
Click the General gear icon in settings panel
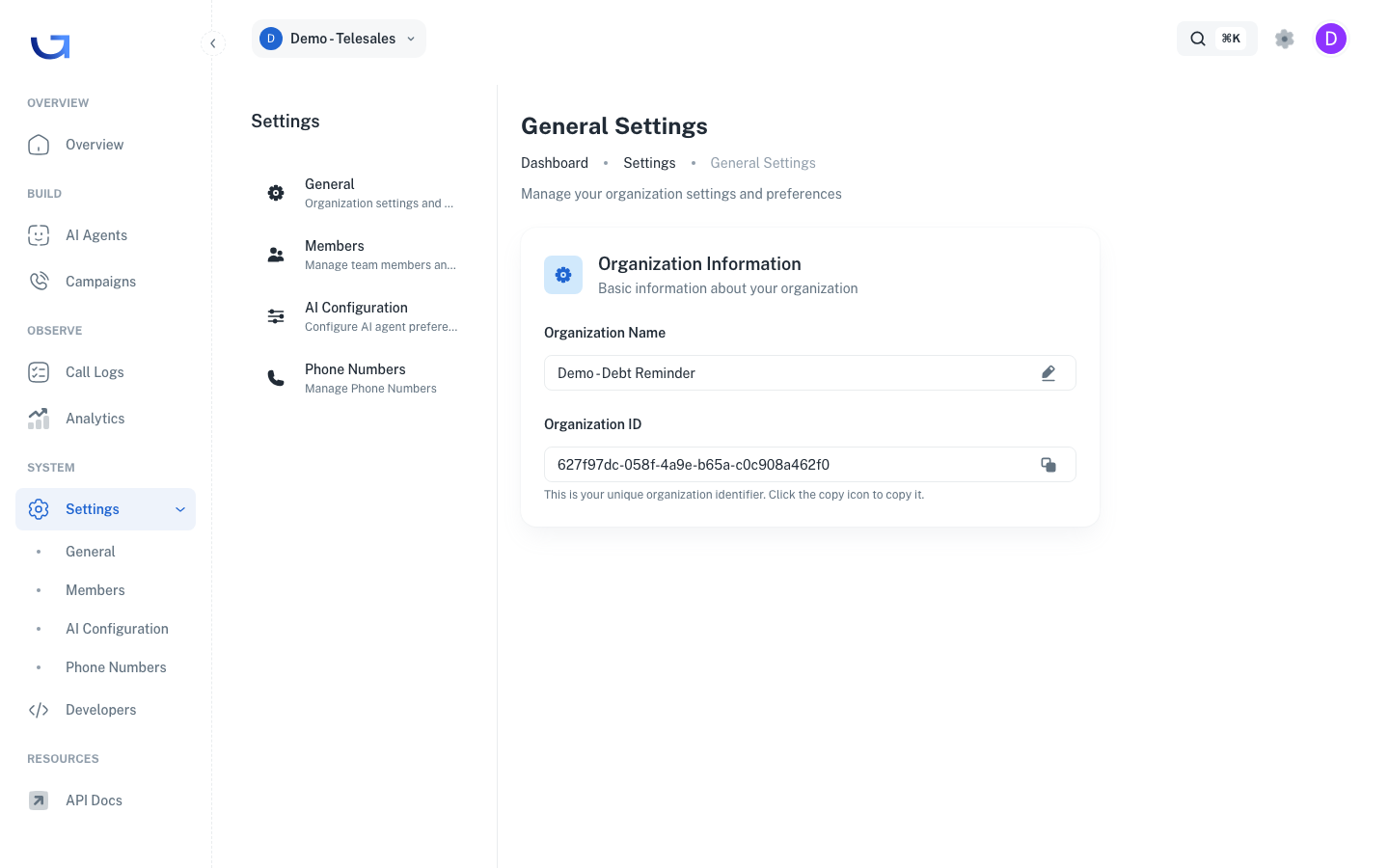(x=276, y=193)
